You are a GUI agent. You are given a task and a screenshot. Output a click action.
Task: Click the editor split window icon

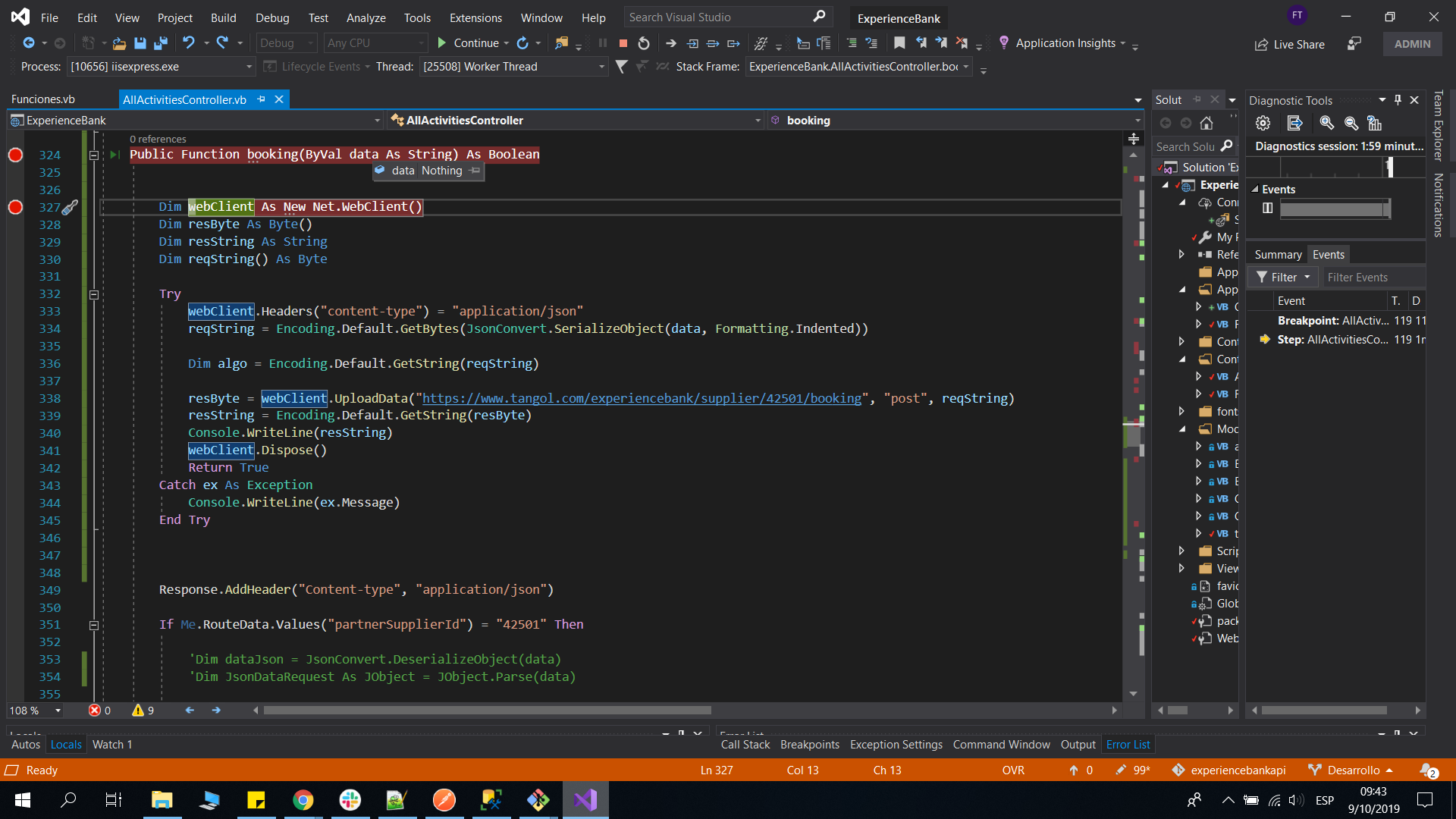click(1134, 139)
